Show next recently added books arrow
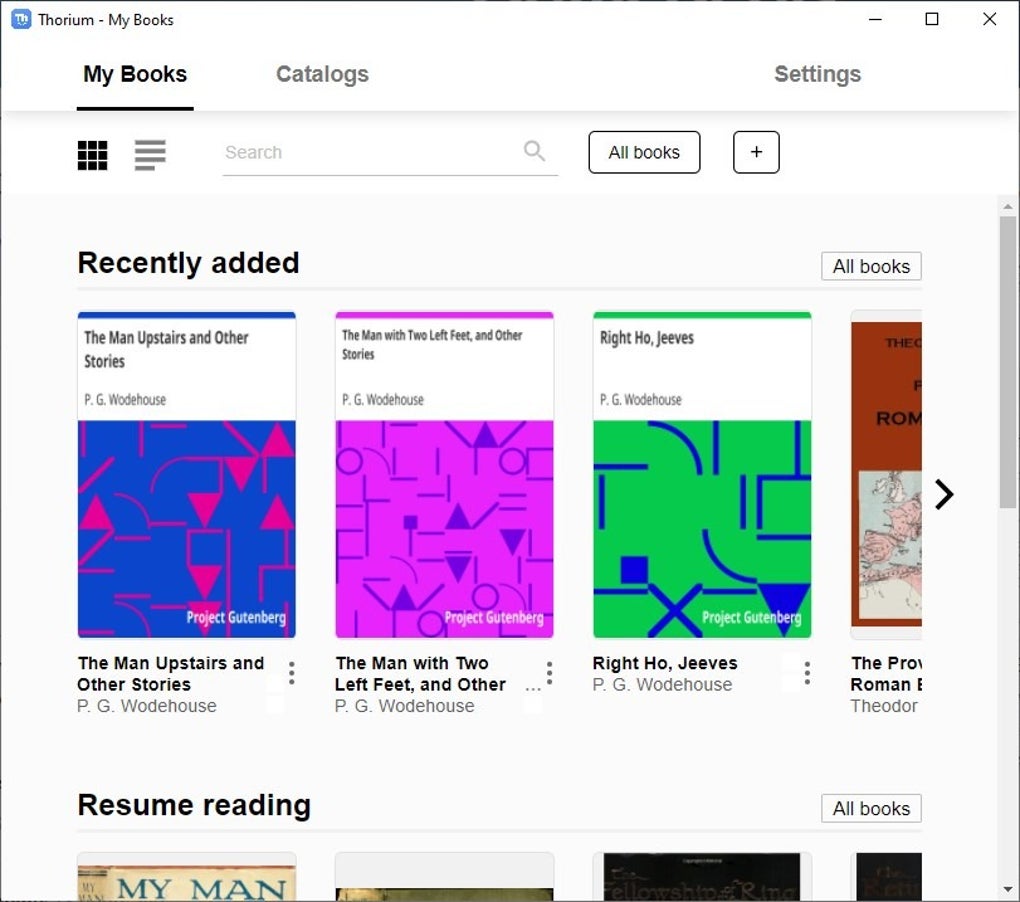The width and height of the screenshot is (1020, 902). pyautogui.click(x=944, y=494)
